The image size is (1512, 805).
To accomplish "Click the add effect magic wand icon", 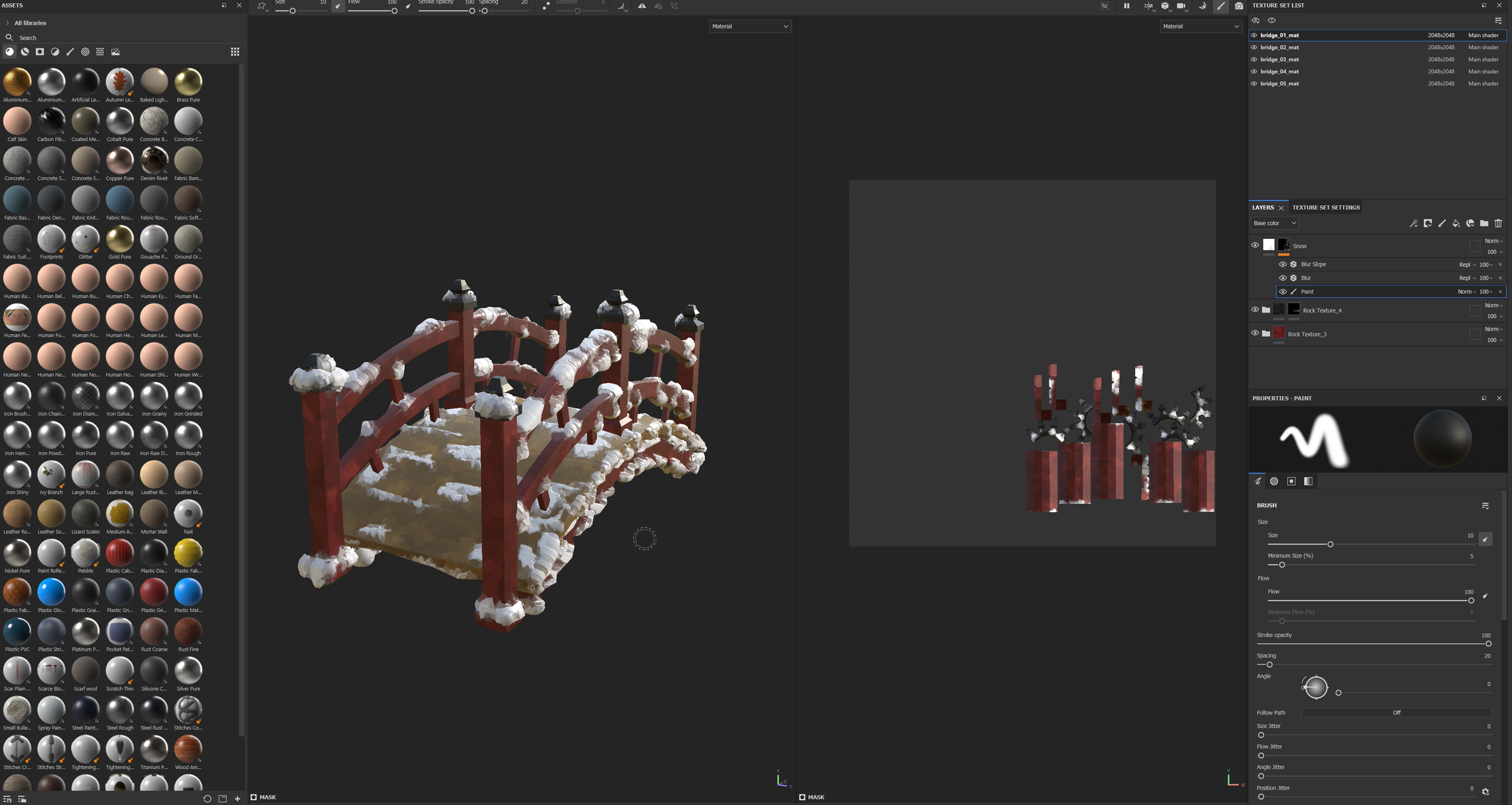I will [x=1414, y=223].
